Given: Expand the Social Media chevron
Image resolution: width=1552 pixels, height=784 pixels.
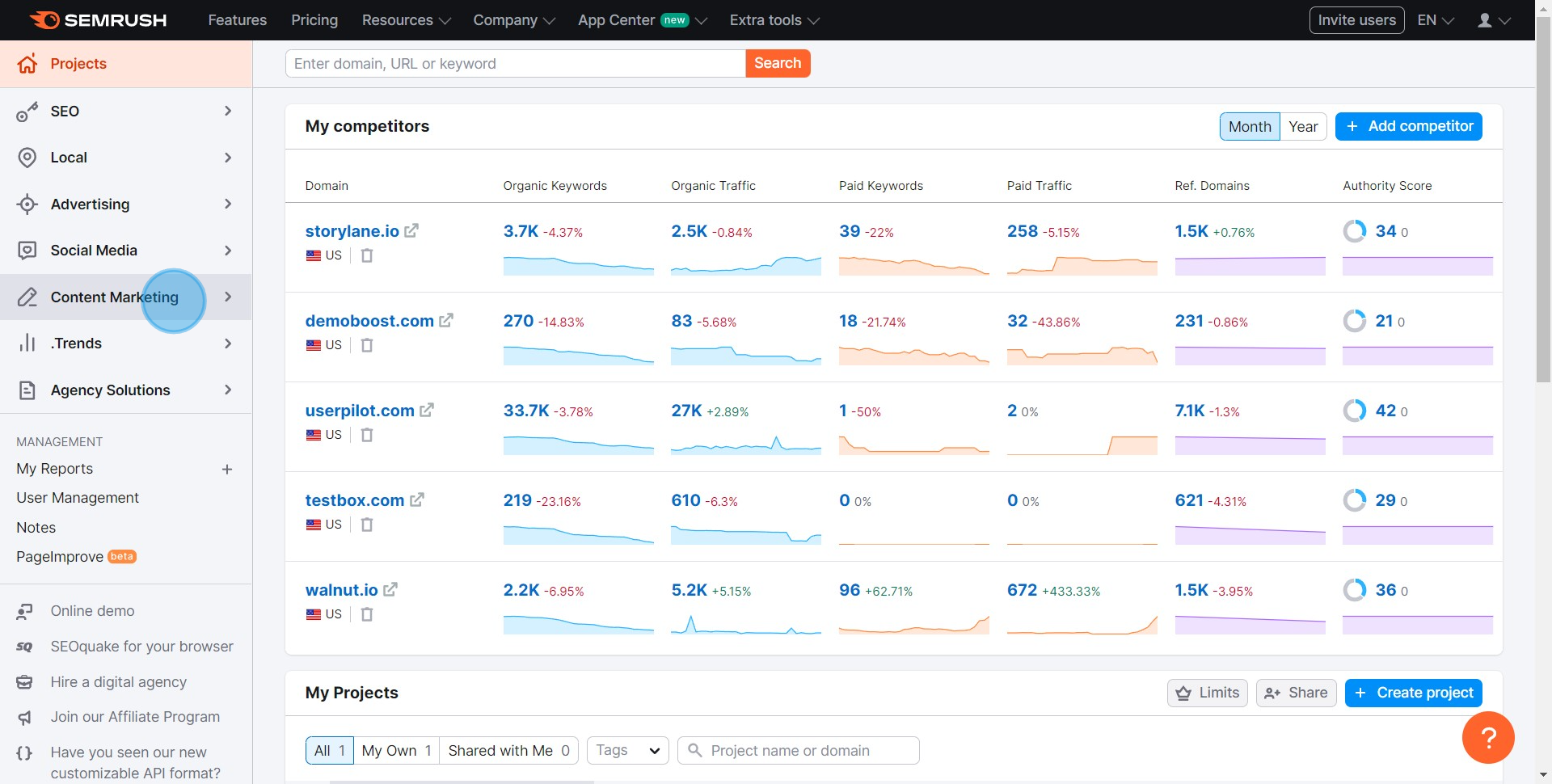Looking at the screenshot, I should tap(228, 251).
